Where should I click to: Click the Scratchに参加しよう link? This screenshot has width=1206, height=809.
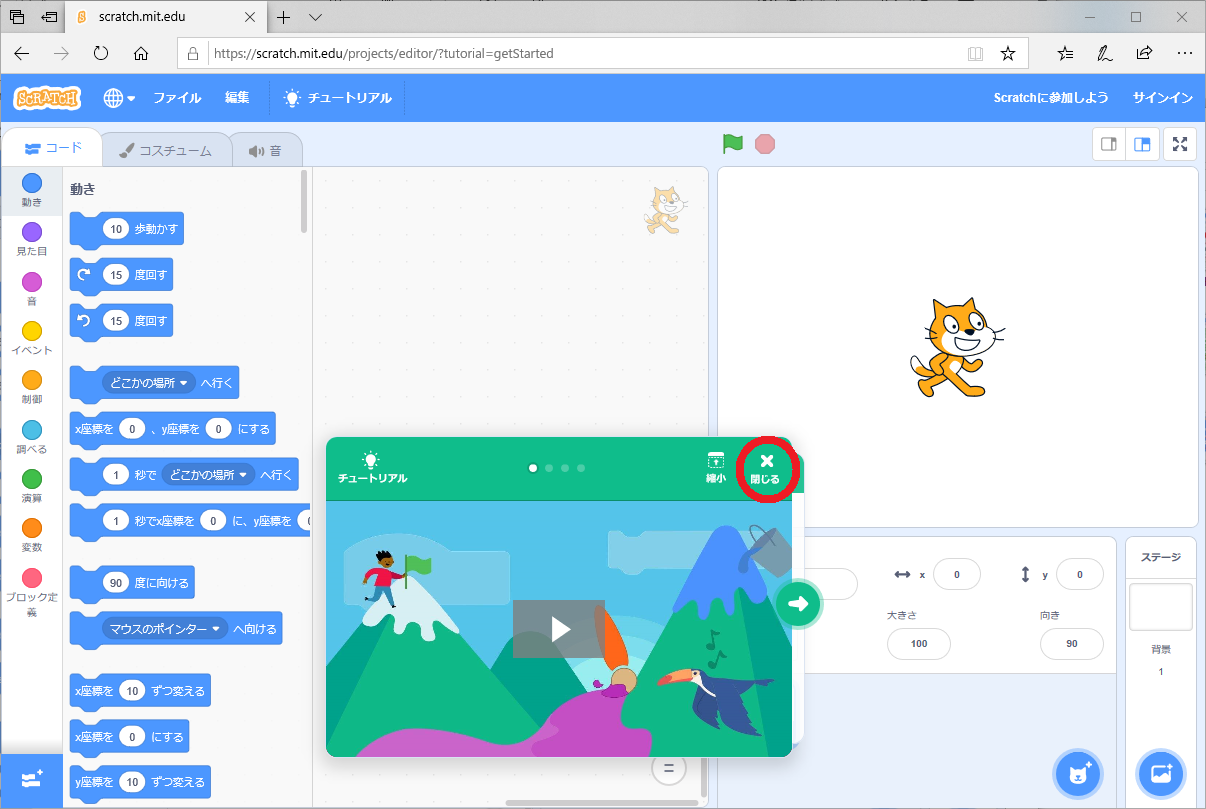point(1050,98)
